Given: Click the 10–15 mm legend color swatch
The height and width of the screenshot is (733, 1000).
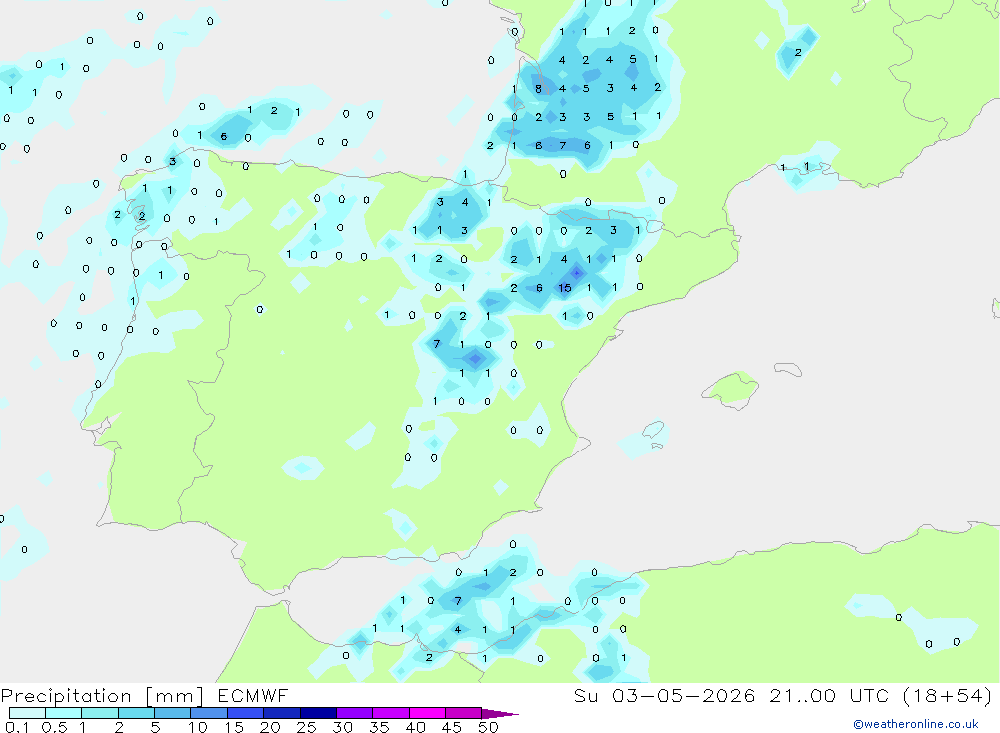Looking at the screenshot, I should click(209, 713).
